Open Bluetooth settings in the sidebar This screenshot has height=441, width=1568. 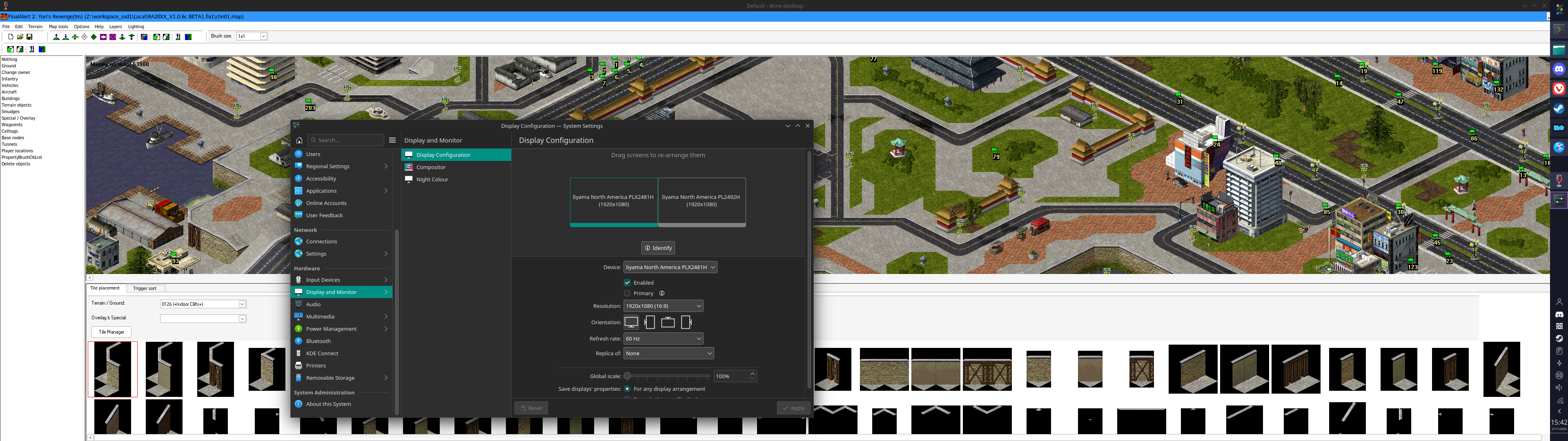341,341
